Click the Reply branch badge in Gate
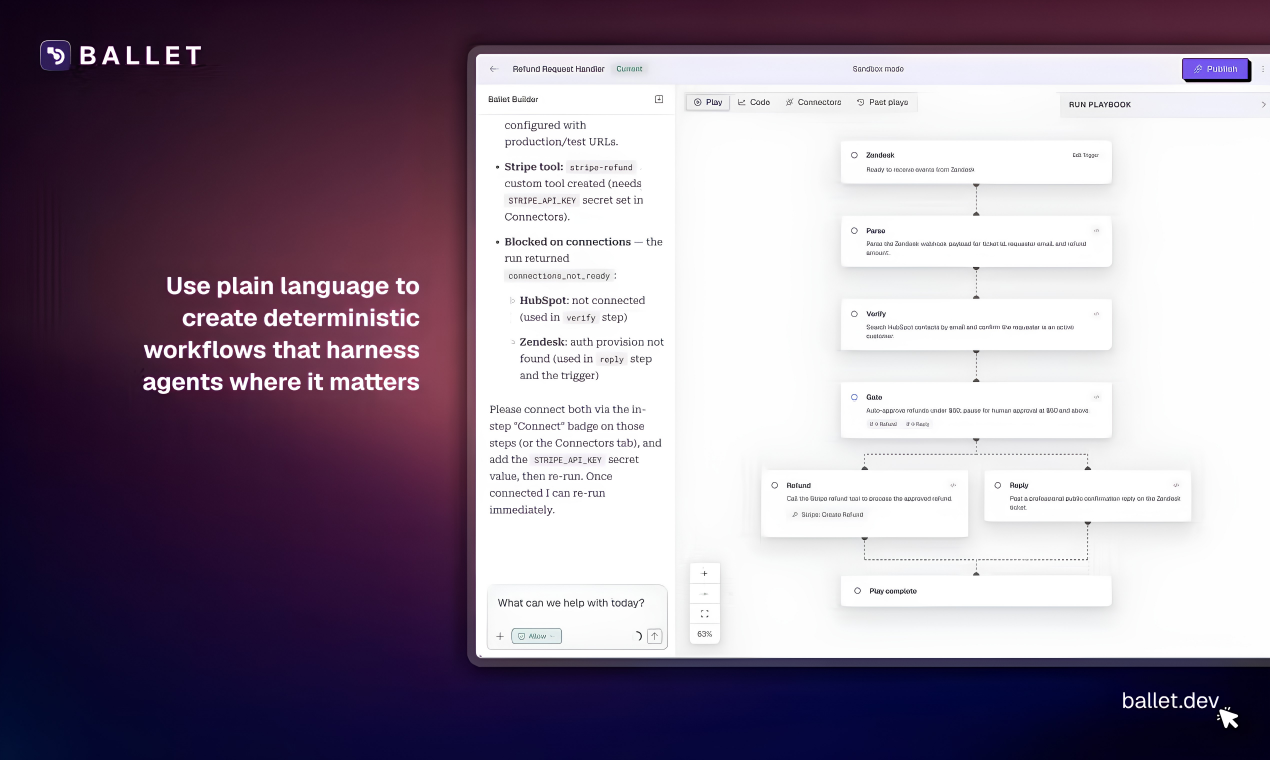This screenshot has height=760, width=1270. tap(918, 424)
